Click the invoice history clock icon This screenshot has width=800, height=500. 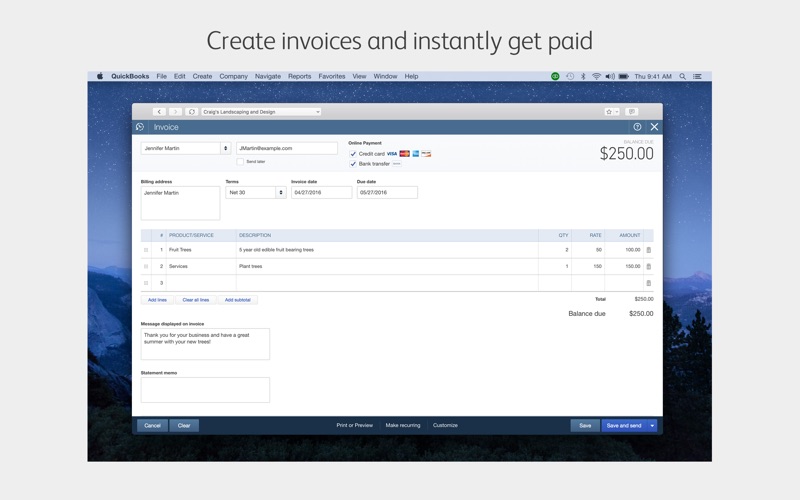pyautogui.click(x=140, y=127)
